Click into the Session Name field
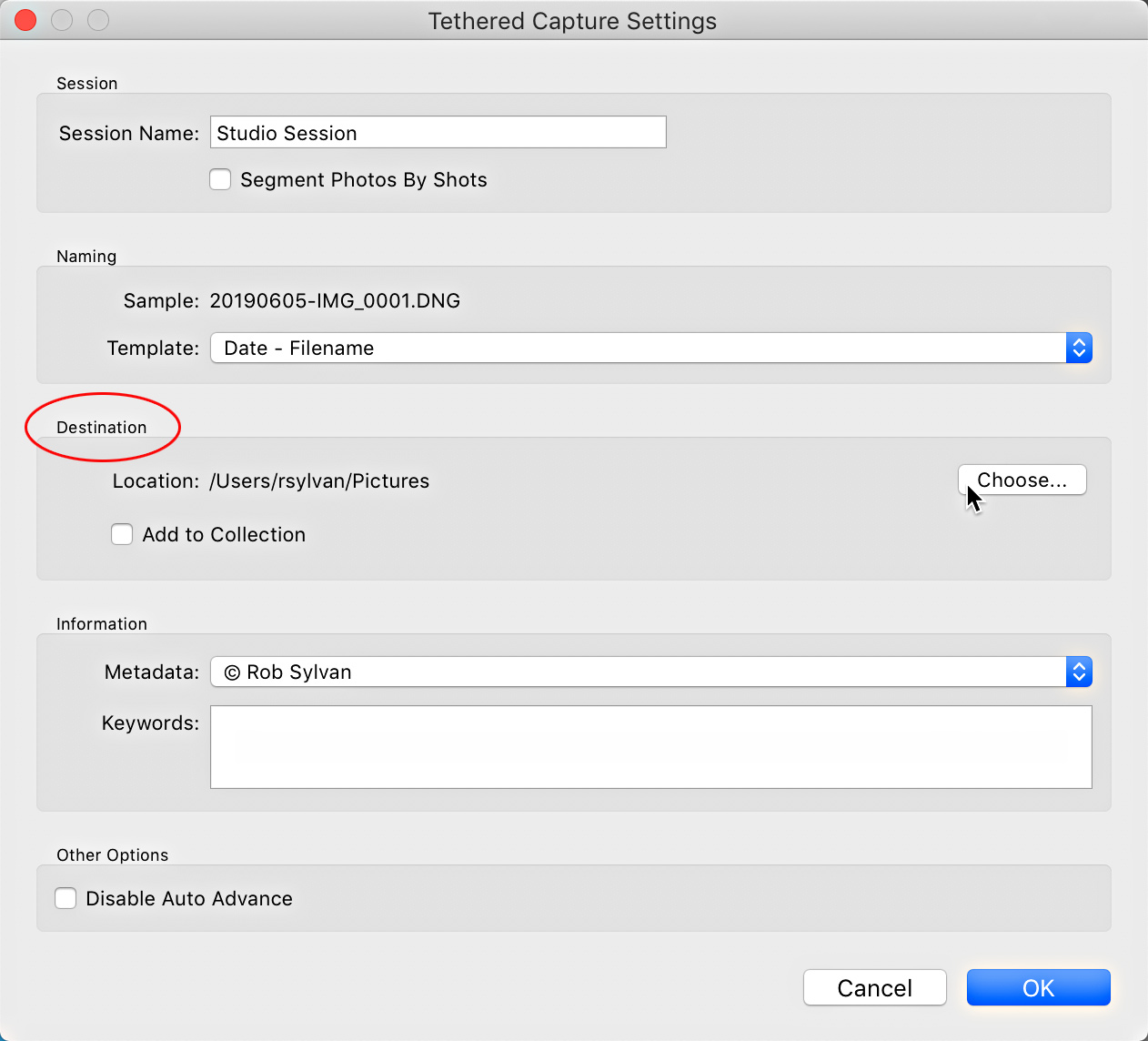The width and height of the screenshot is (1148, 1041). (x=438, y=132)
